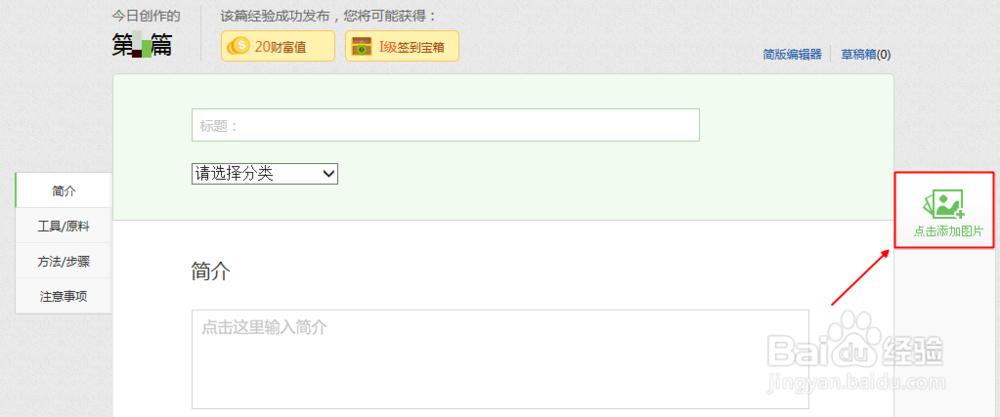Click the 20财富值 reward text

coord(281,47)
